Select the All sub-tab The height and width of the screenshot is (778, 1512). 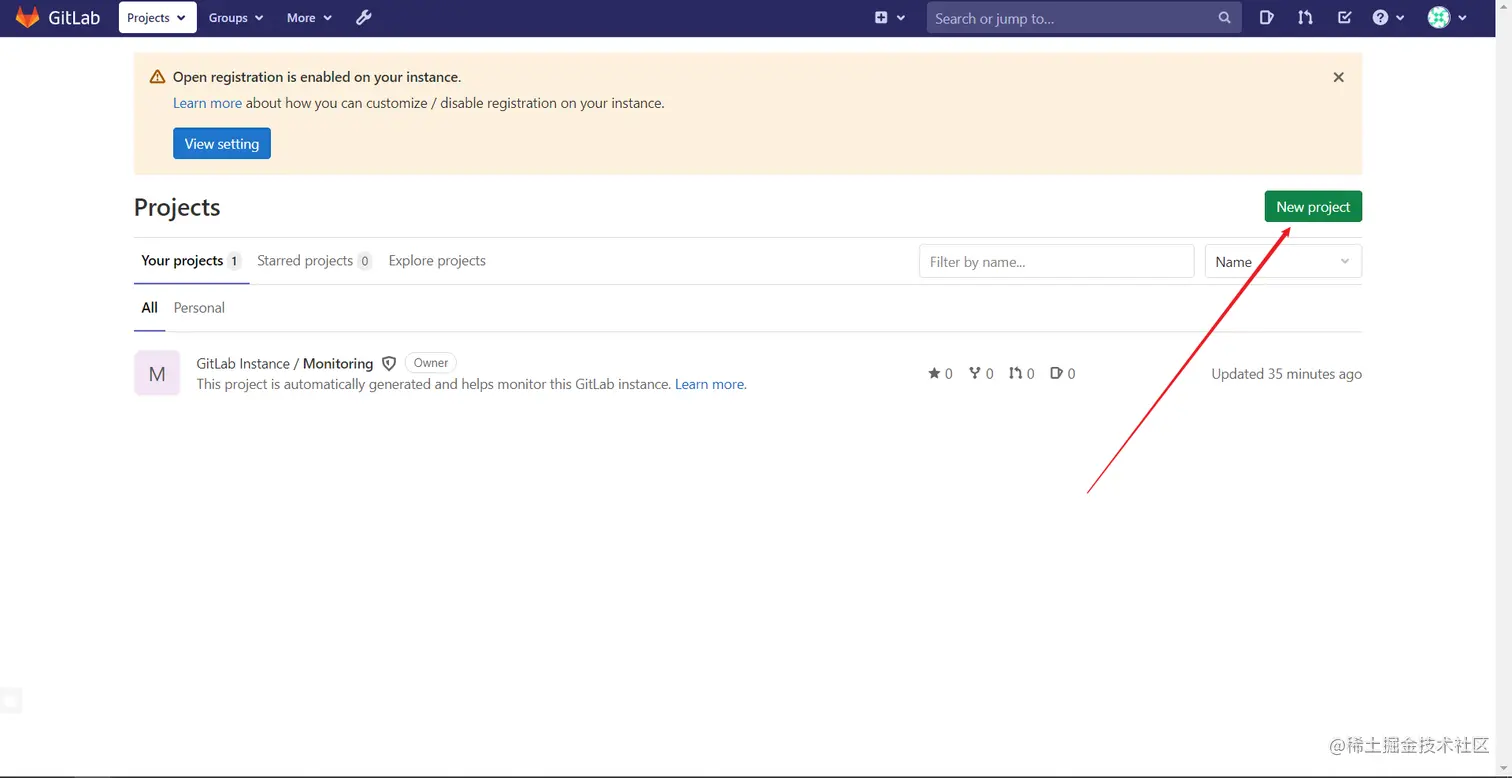(149, 308)
